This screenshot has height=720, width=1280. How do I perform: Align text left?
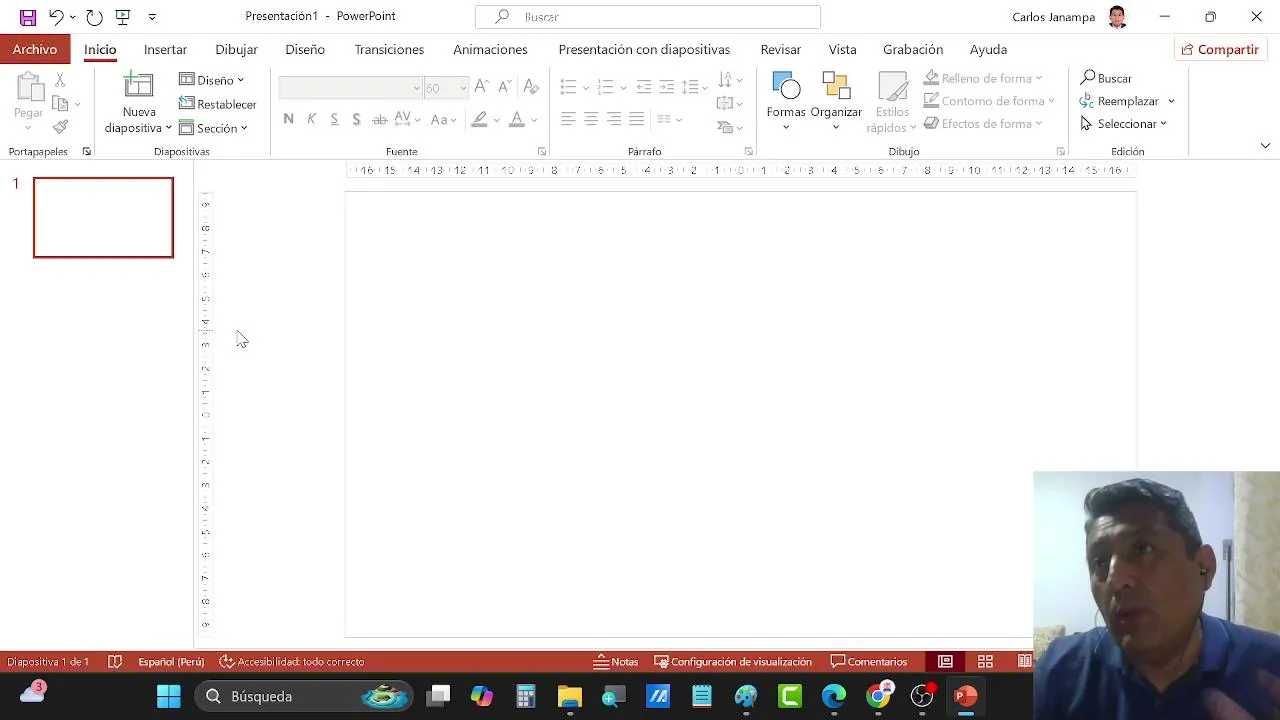coord(568,119)
